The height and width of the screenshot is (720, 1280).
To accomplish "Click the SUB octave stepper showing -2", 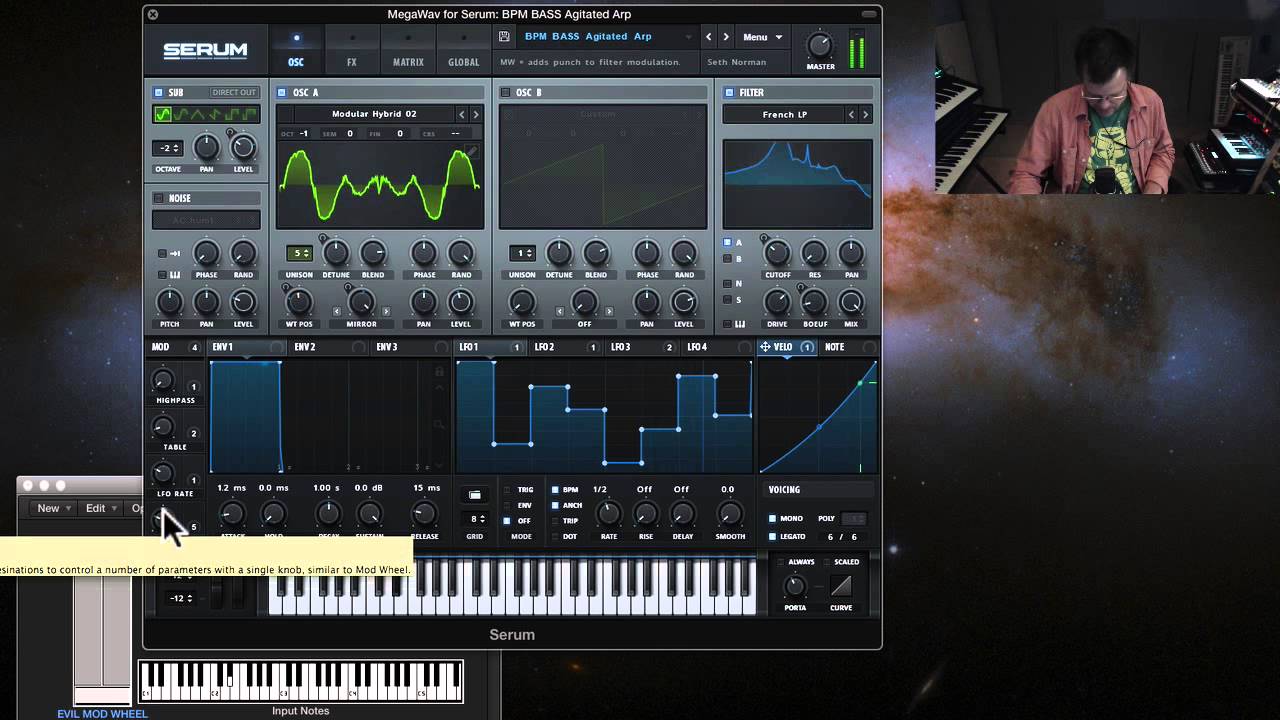I will pyautogui.click(x=167, y=148).
